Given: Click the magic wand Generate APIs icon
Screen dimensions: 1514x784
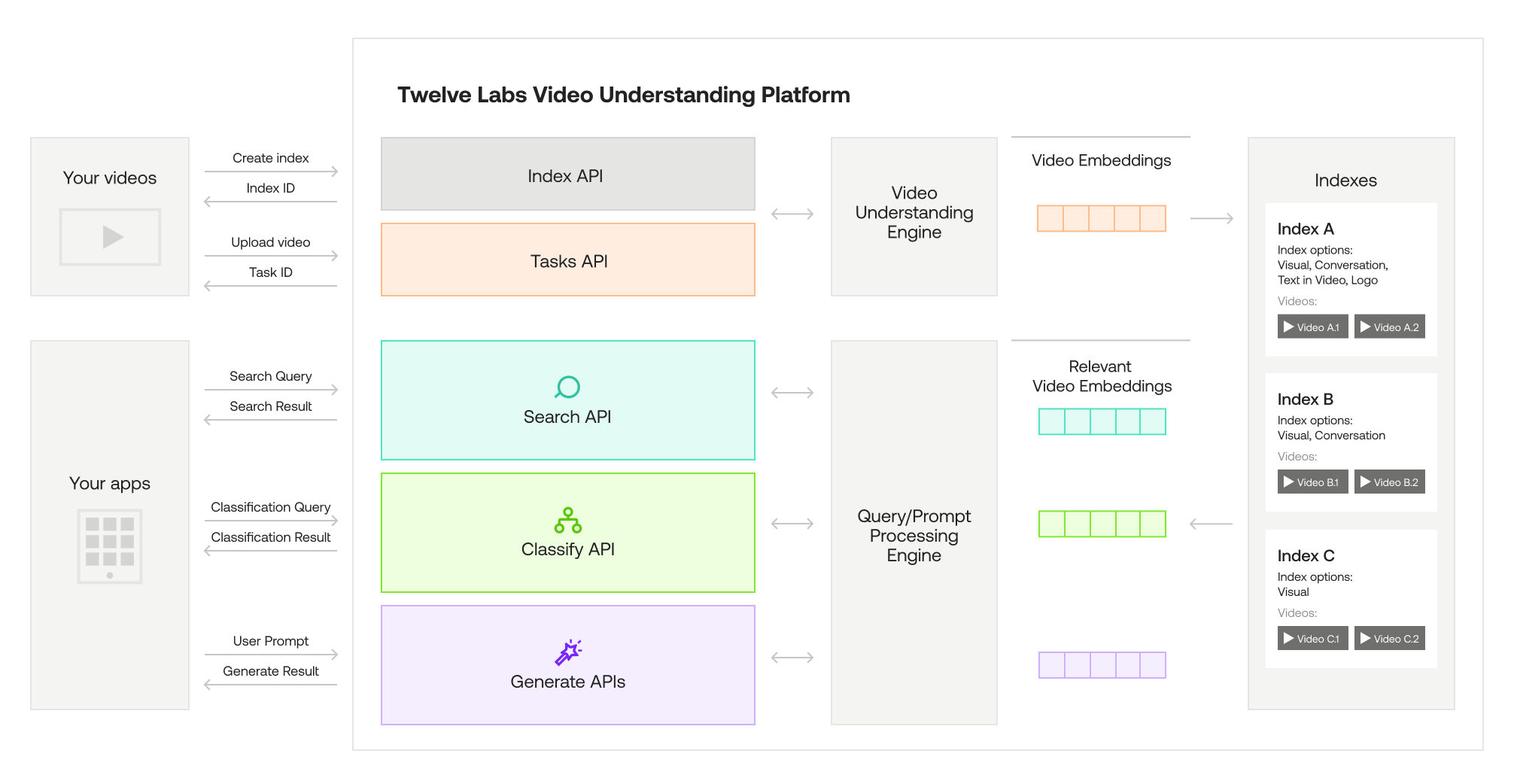Looking at the screenshot, I should click(568, 652).
